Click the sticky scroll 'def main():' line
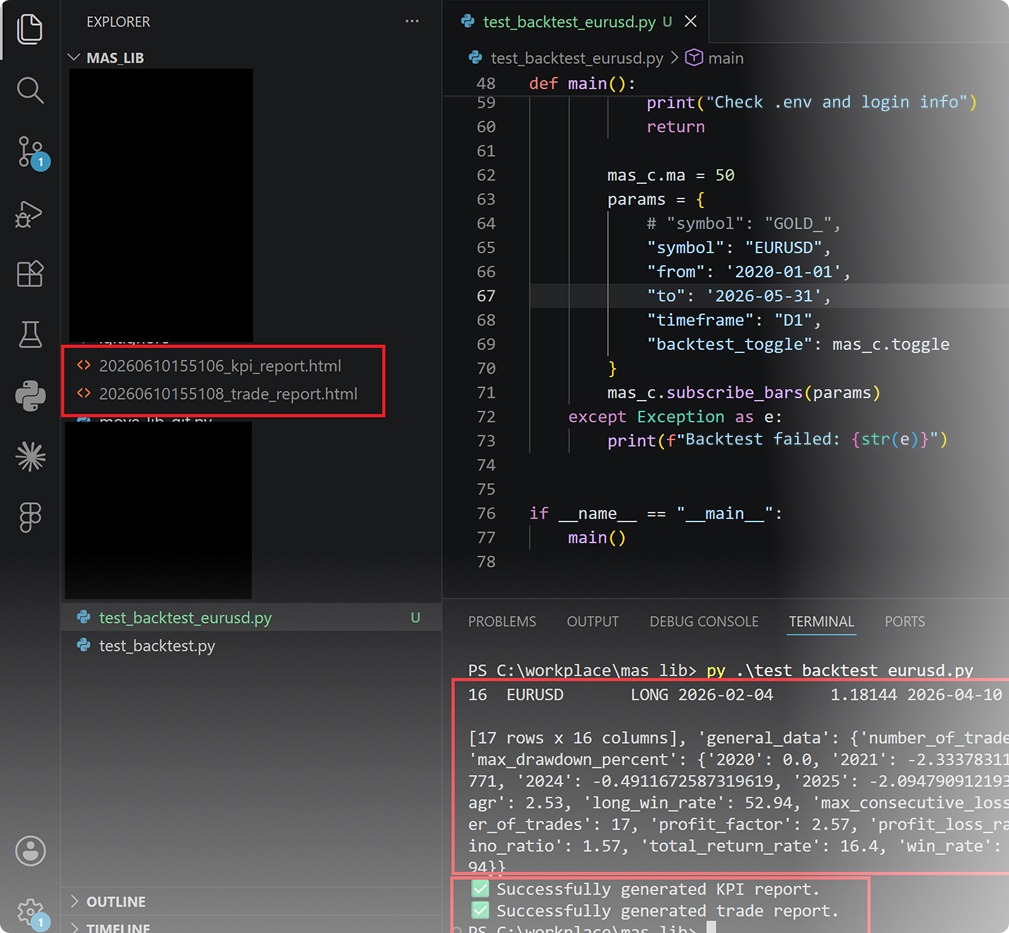Image resolution: width=1009 pixels, height=933 pixels. click(x=582, y=83)
